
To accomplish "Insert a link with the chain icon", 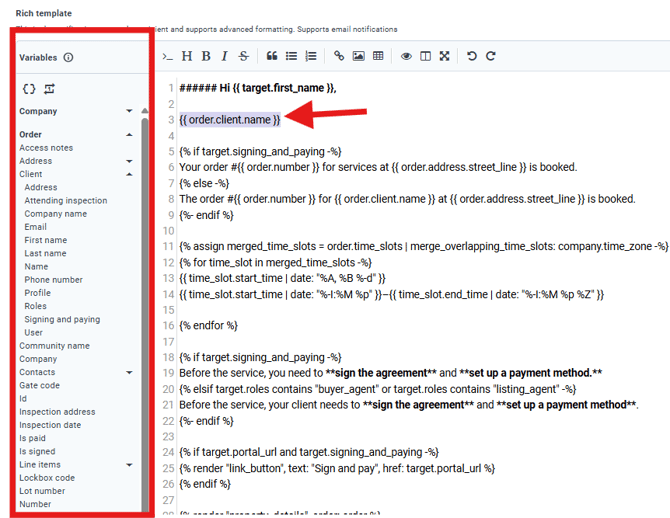I will pyautogui.click(x=339, y=56).
